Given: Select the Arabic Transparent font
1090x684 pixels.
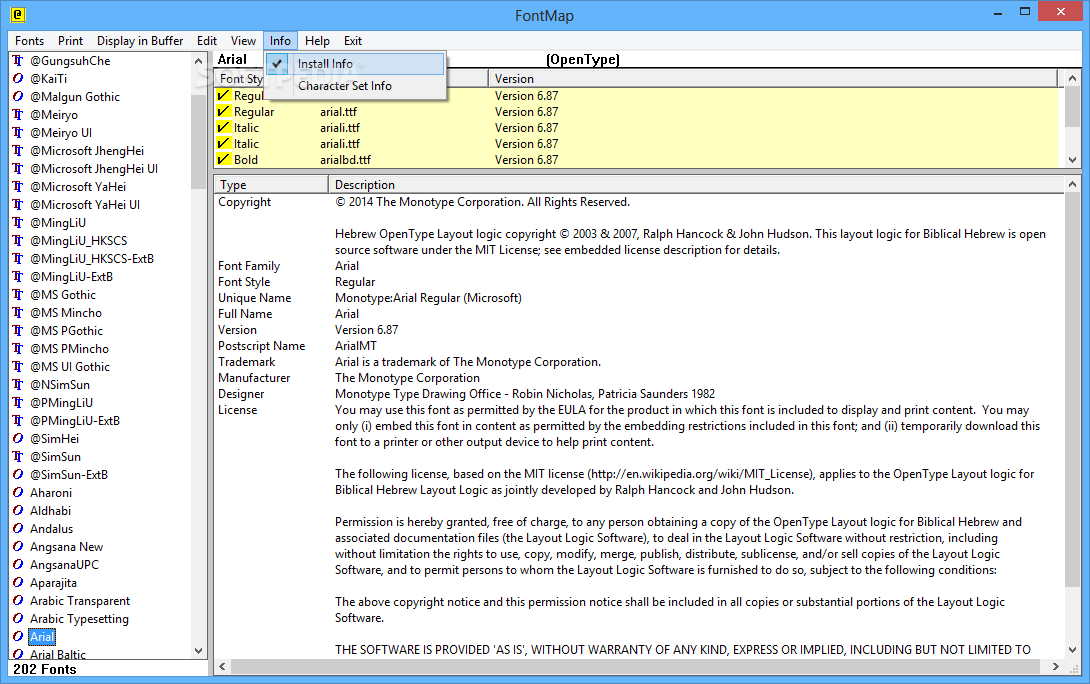Looking at the screenshot, I should [80, 601].
